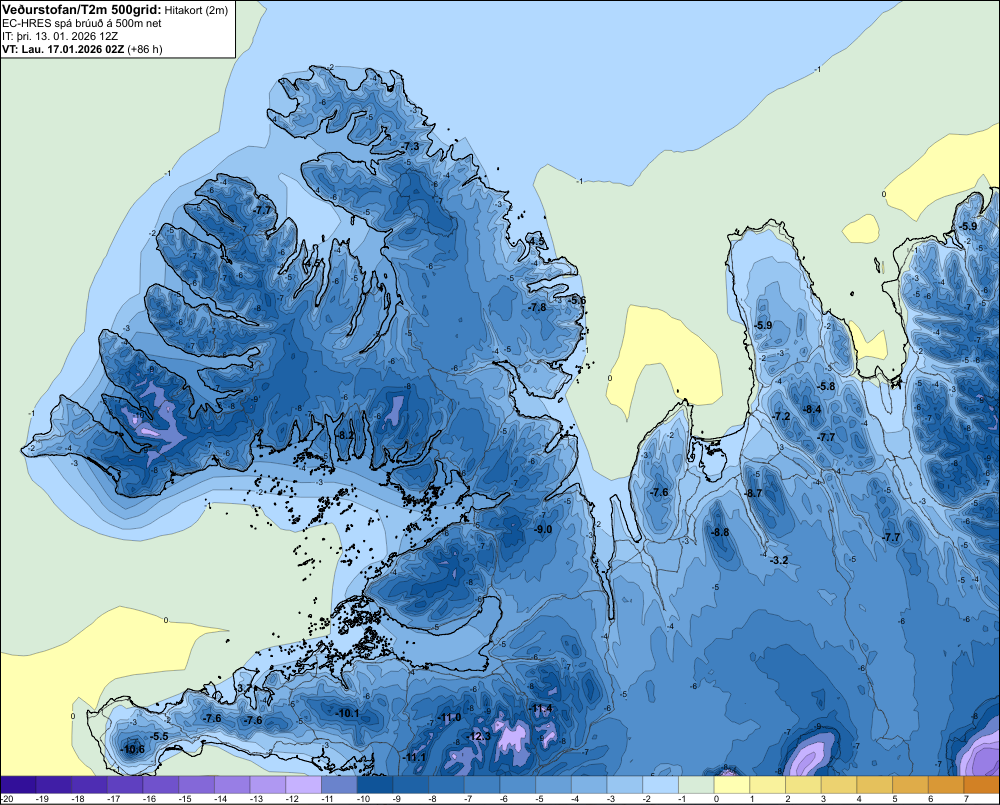Click the -12.3 station temperature value

click(x=479, y=736)
